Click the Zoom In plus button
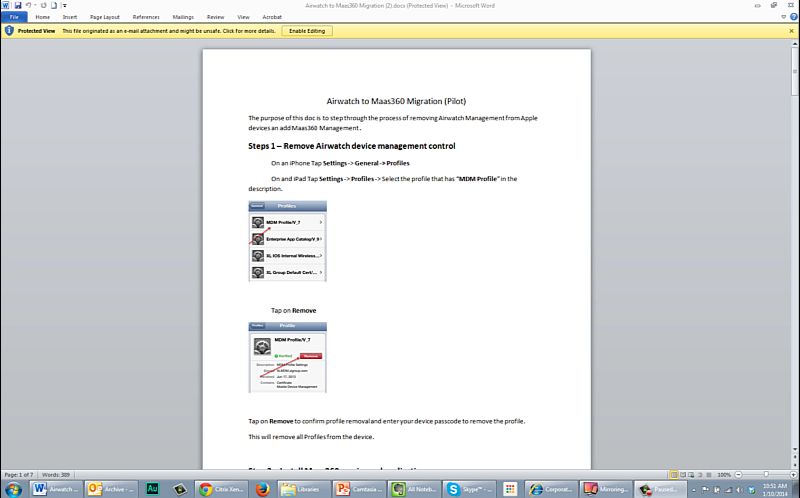 793,475
